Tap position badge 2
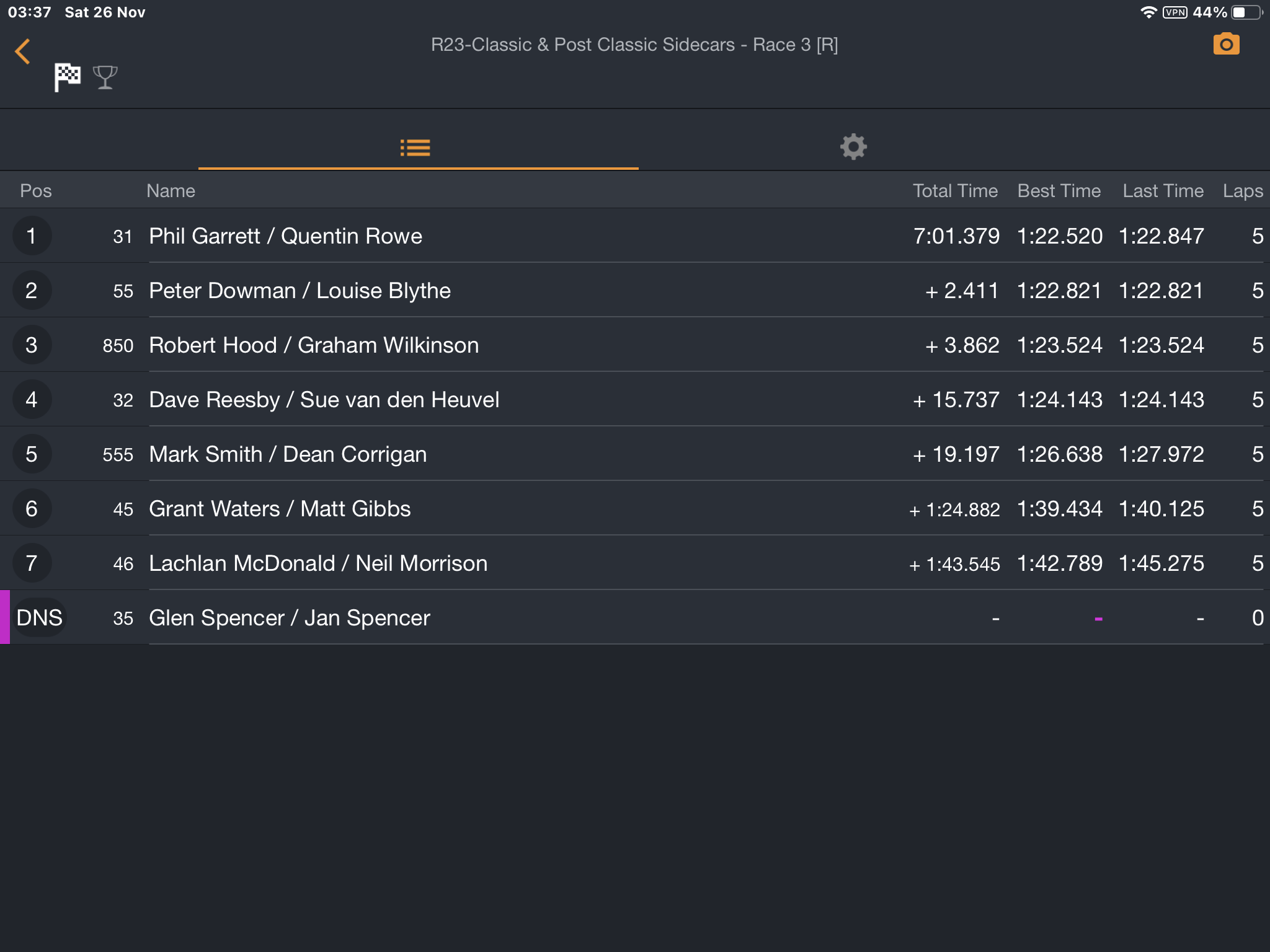1270x952 pixels. click(x=32, y=290)
